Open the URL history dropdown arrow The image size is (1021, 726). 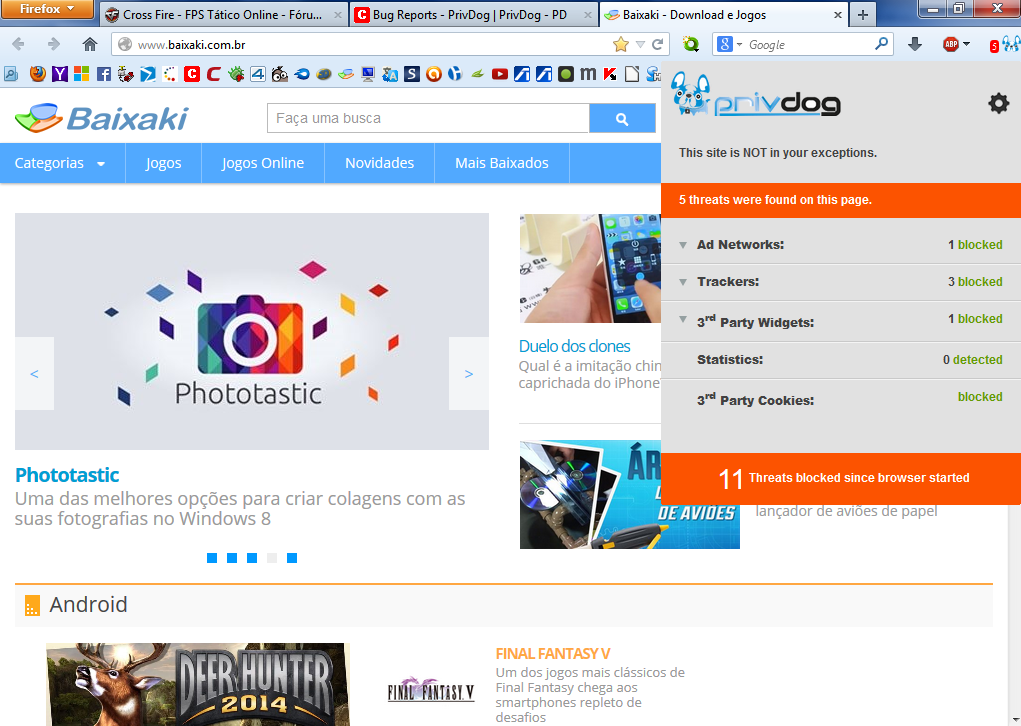640,44
